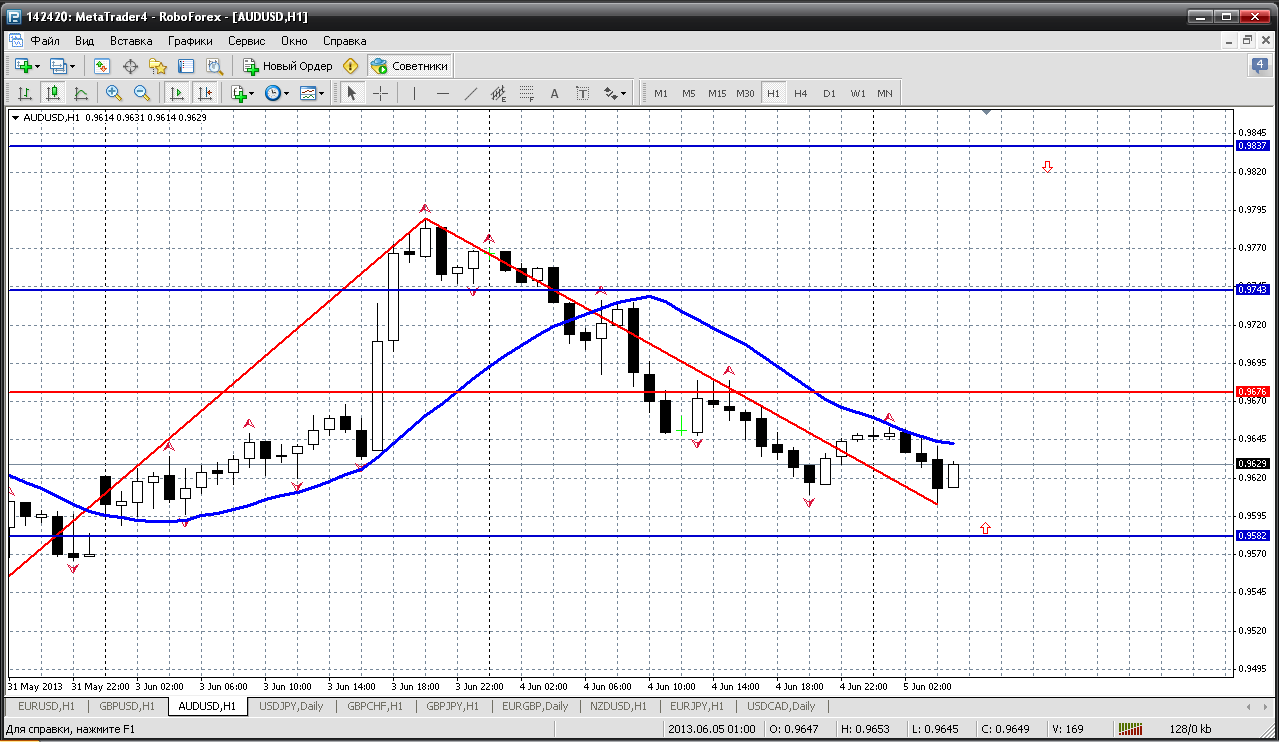Image resolution: width=1279 pixels, height=742 pixels.
Task: Toggle the Советники expert advisors button
Action: [410, 66]
